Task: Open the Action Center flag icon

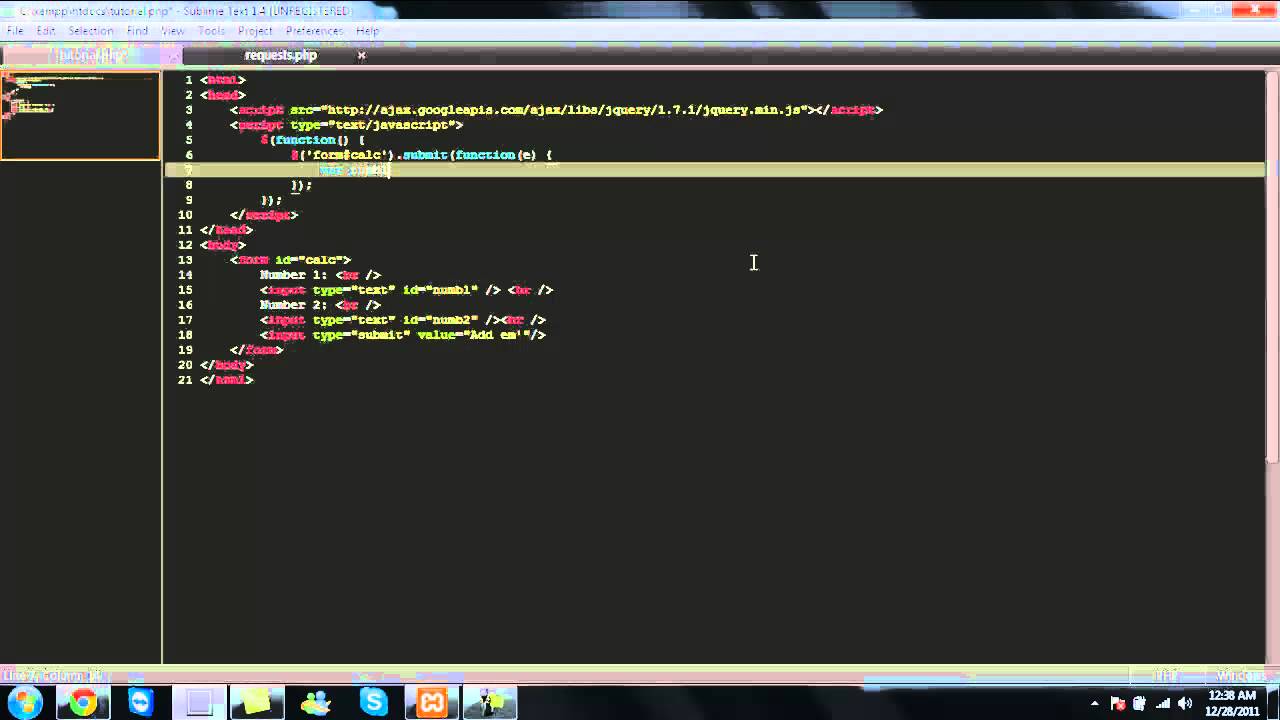Action: pos(1118,703)
